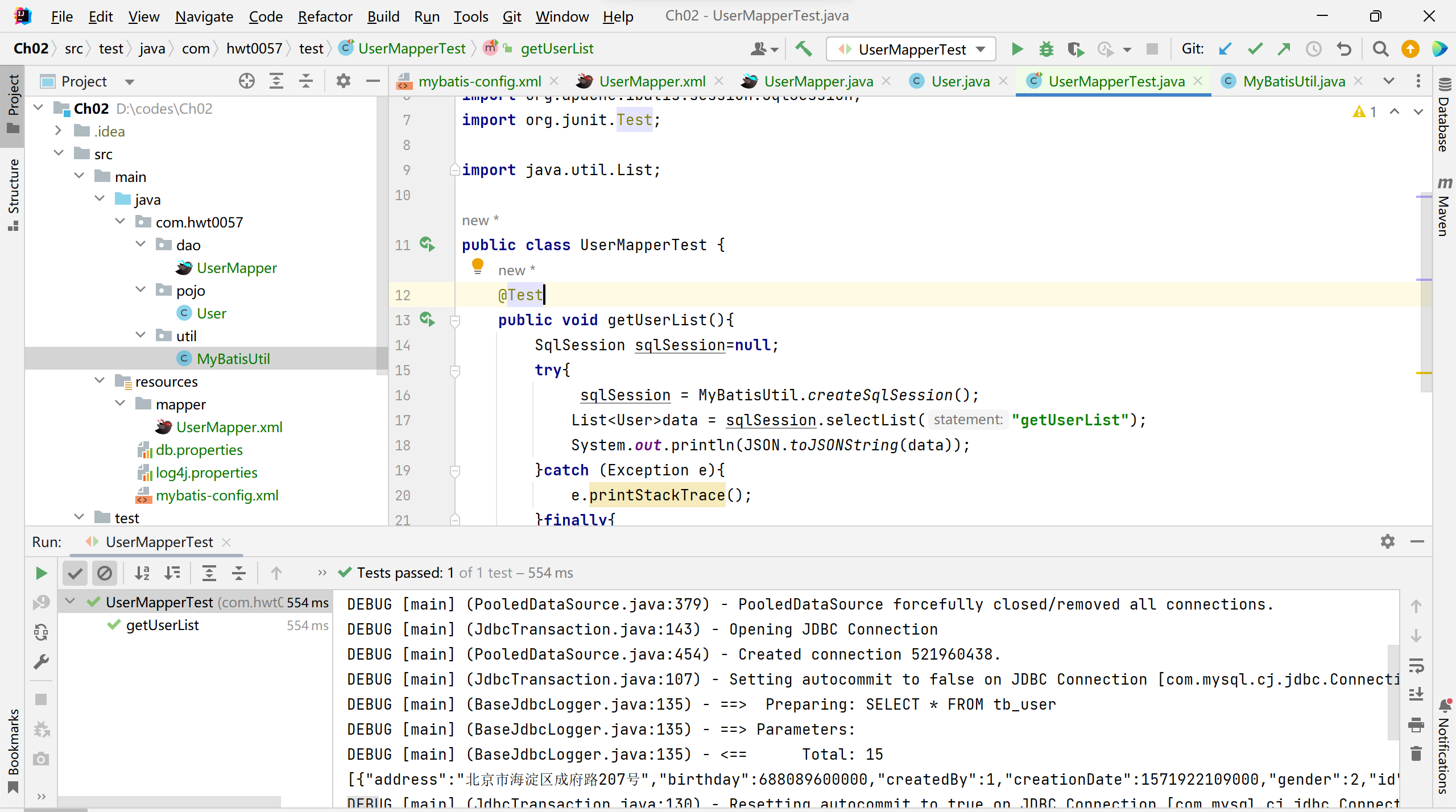The height and width of the screenshot is (812, 1456).
Task: Run UserMapperTest with the green play button
Action: 1017,49
